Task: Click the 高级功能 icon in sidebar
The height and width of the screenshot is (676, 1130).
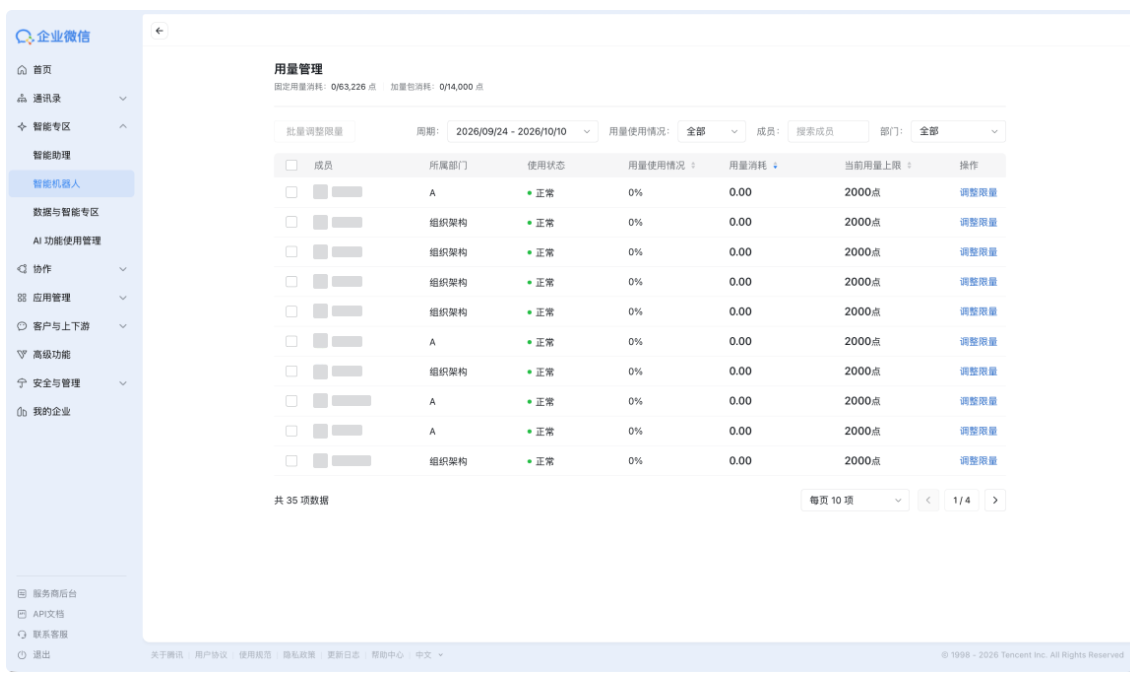Action: coord(22,355)
